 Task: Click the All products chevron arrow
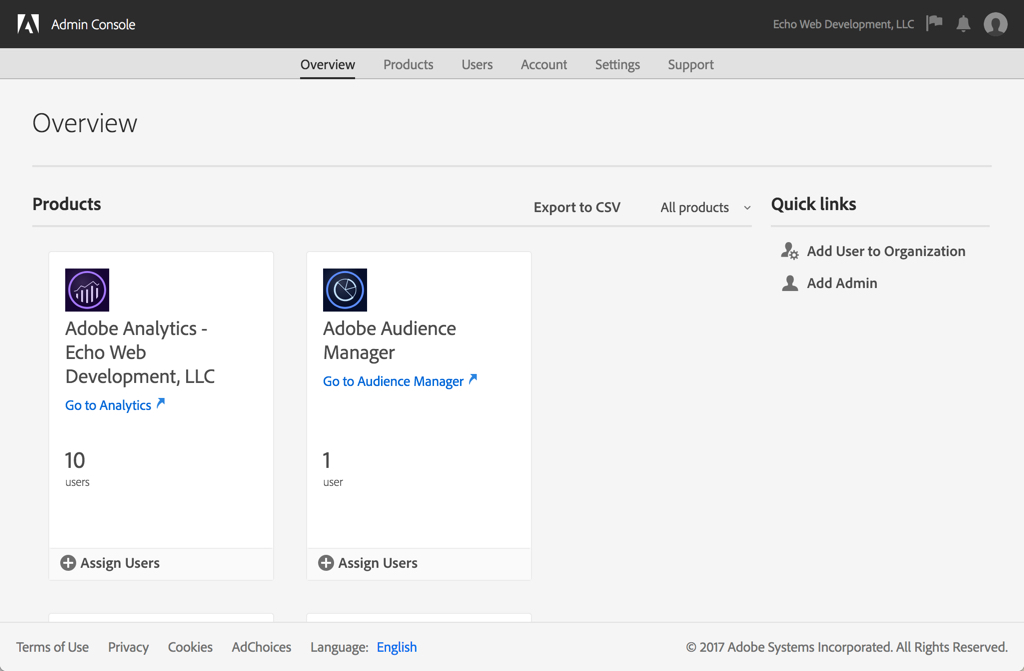tap(747, 208)
